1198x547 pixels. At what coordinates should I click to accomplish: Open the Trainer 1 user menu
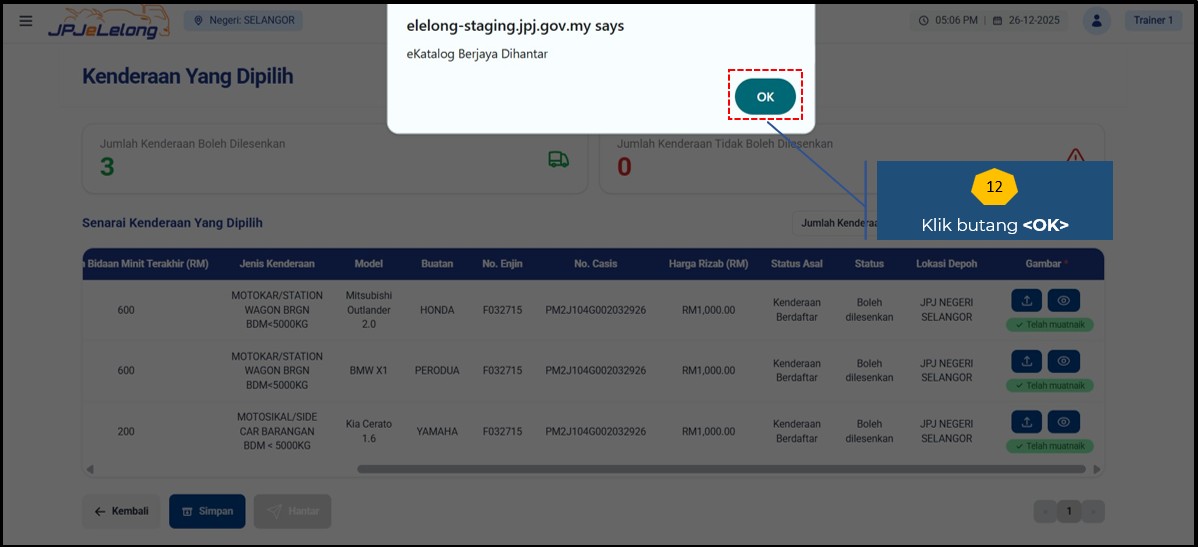pyautogui.click(x=1153, y=21)
